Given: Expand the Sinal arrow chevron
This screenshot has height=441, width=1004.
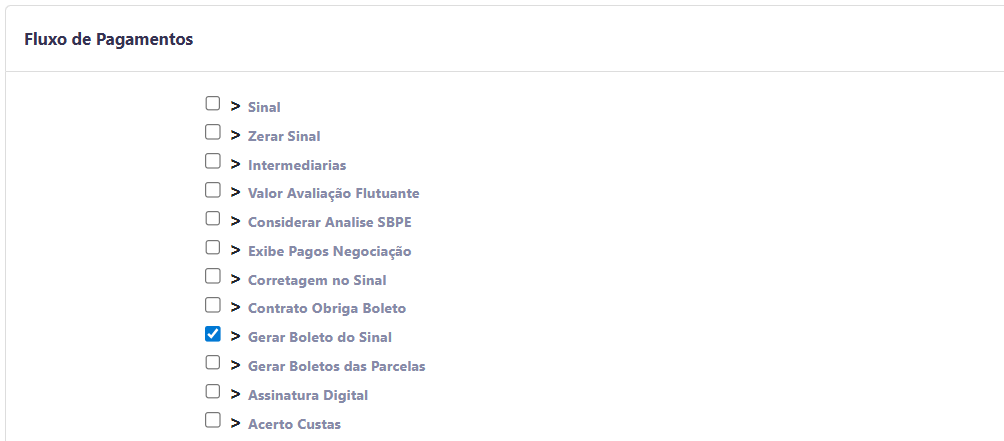Looking at the screenshot, I should 236,105.
